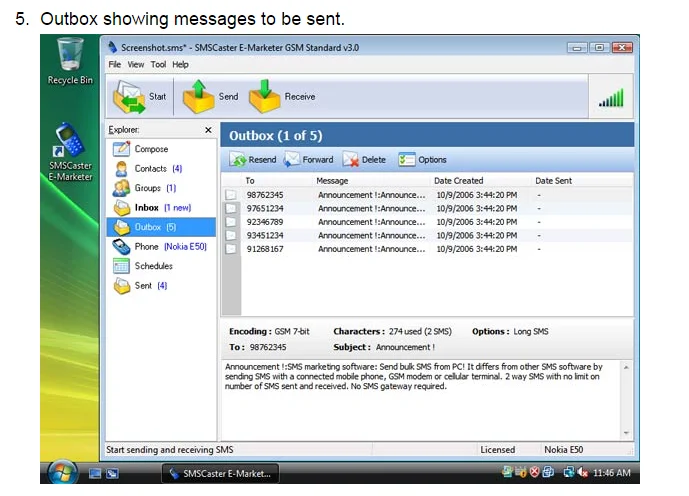Image resolution: width=689 pixels, height=496 pixels.
Task: Click the Send toolbar icon
Action: pos(199,97)
